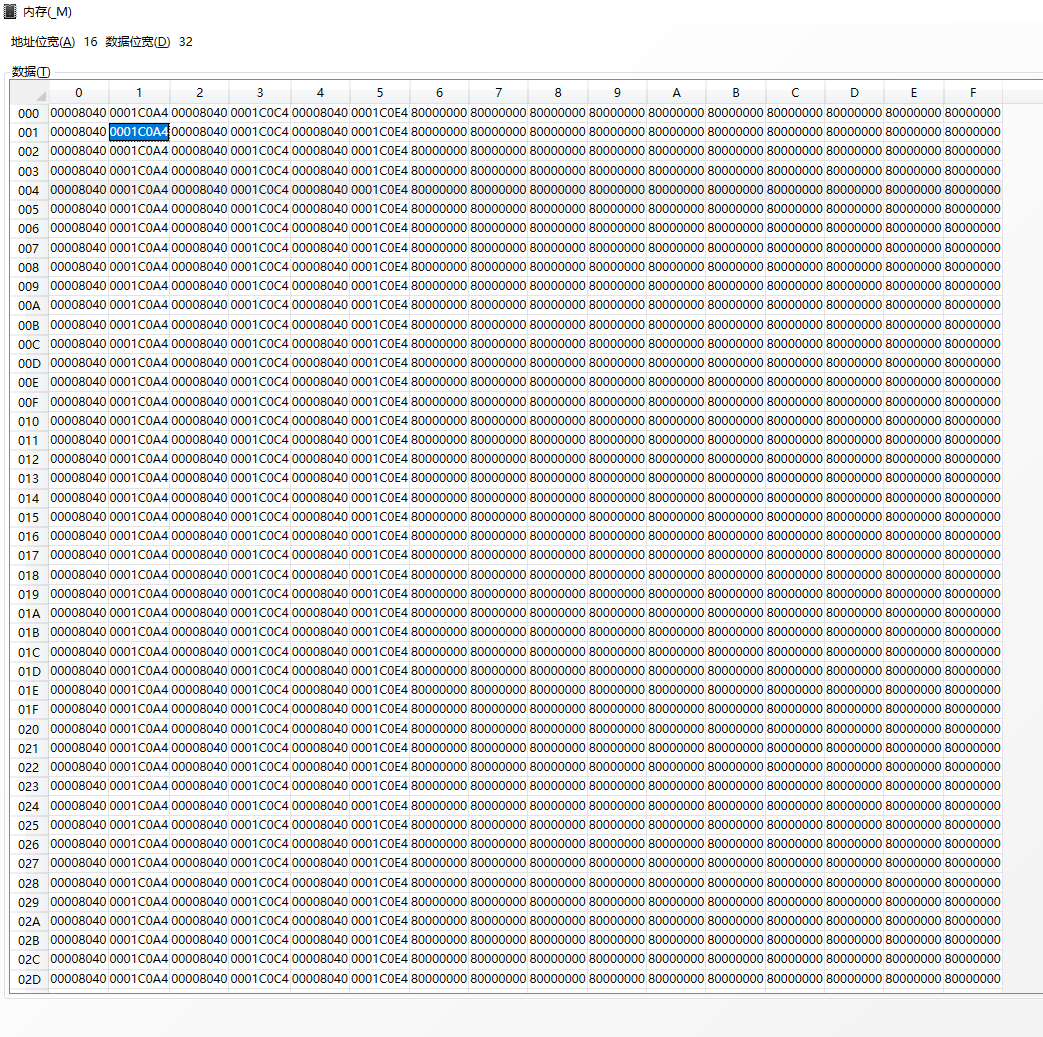Image resolution: width=1043 pixels, height=1037 pixels.
Task: Click the 数据位宽(D) label
Action: (138, 42)
